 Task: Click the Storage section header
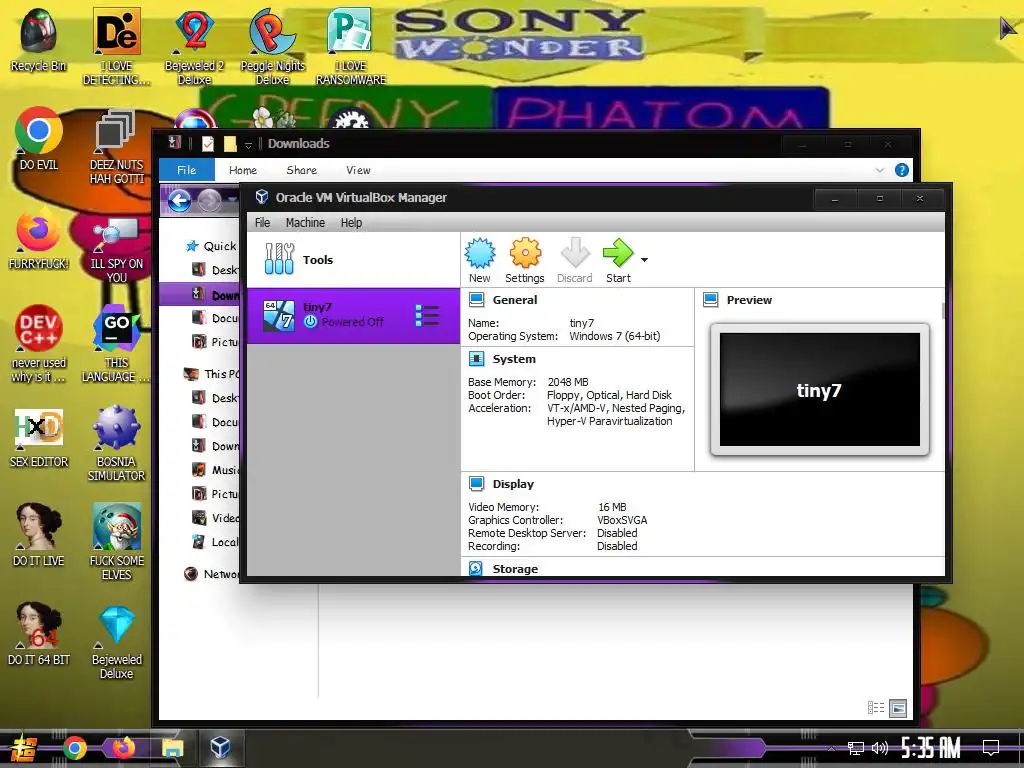tap(515, 569)
